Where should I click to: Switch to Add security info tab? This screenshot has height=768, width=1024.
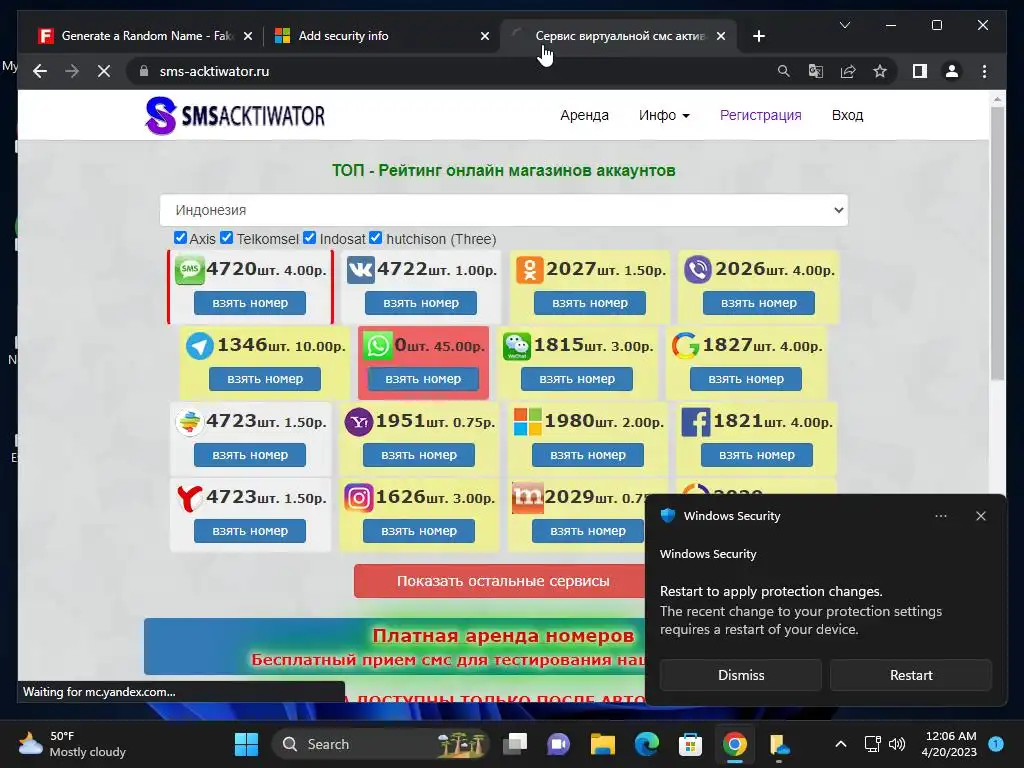381,36
